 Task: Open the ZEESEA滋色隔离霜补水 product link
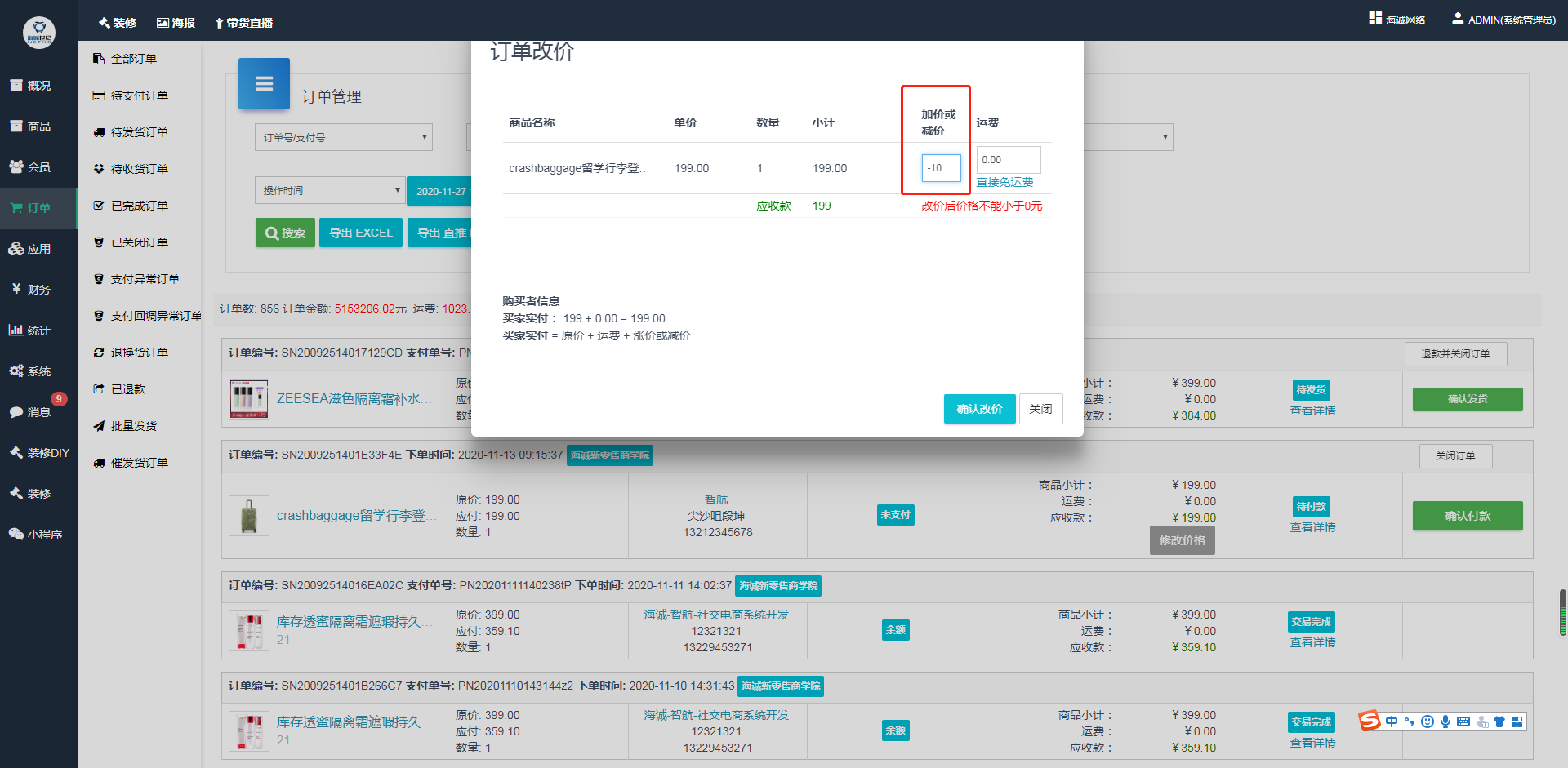pyautogui.click(x=354, y=399)
